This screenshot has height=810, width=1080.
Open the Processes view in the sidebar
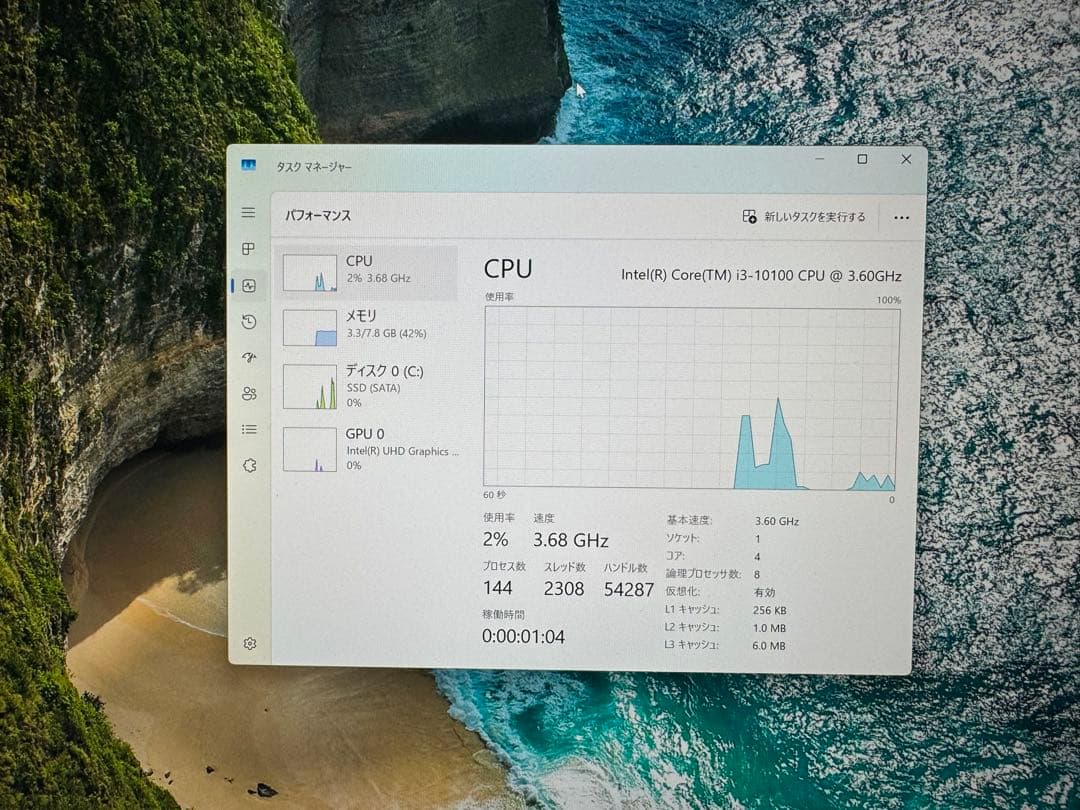248,245
